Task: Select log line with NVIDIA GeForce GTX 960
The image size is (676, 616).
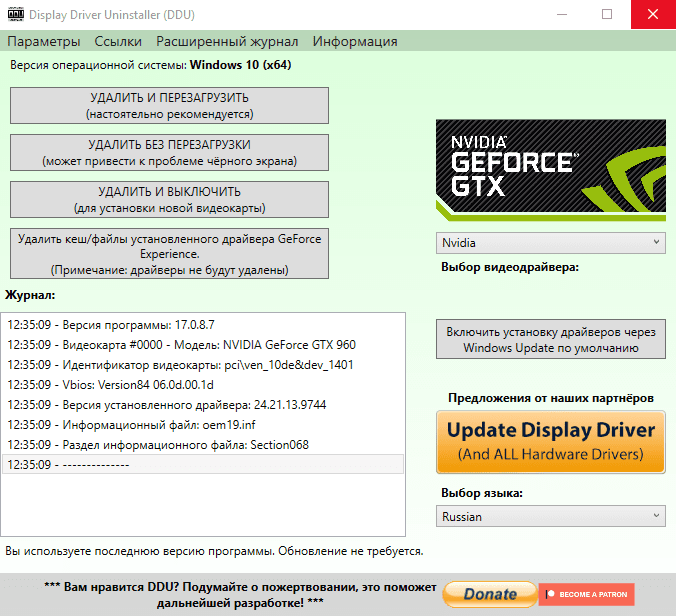Action: 203,345
